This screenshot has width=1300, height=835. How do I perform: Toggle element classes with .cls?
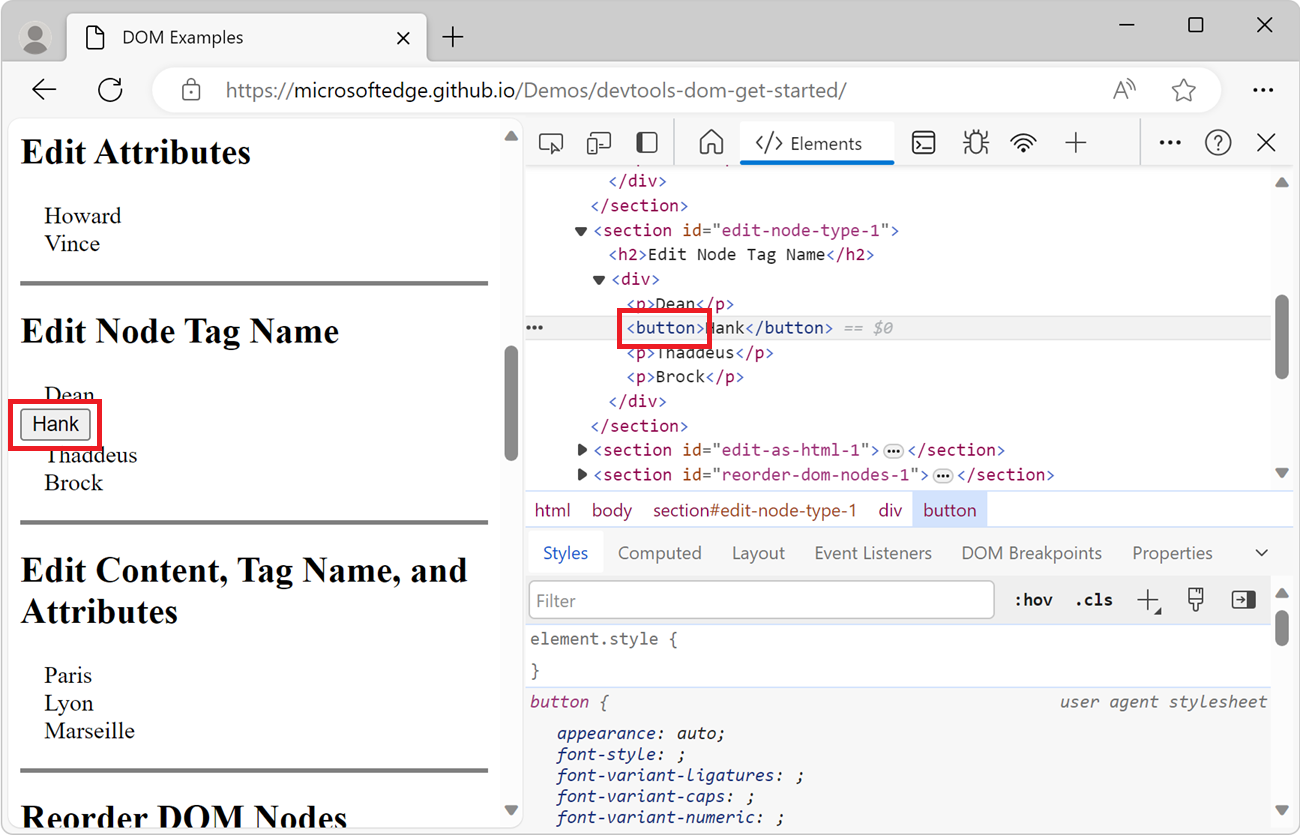click(x=1093, y=599)
